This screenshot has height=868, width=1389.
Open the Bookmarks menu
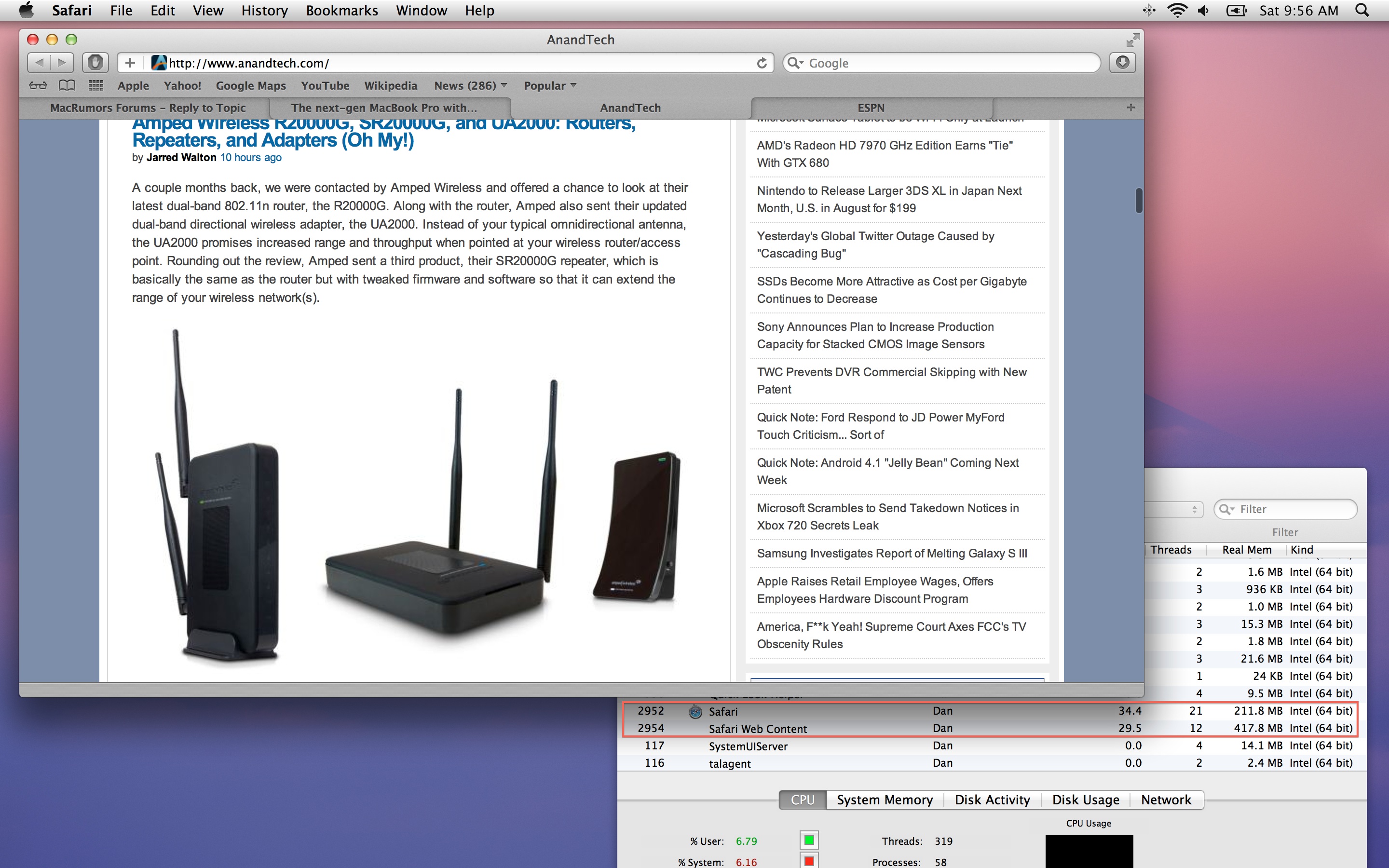pos(341,10)
